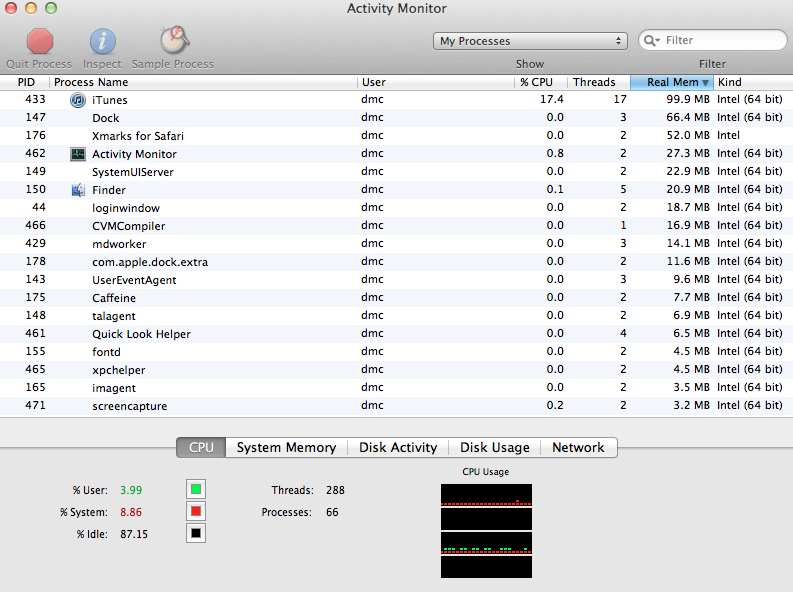Click the green % User color swatch

(196, 489)
